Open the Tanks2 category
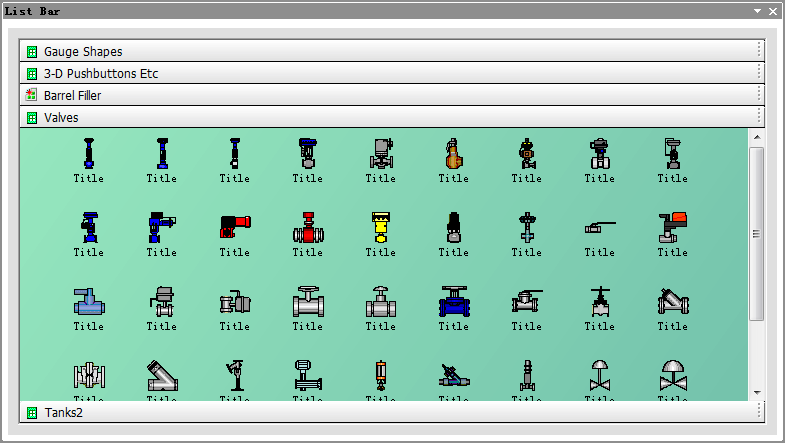This screenshot has width=785, height=443. (64, 412)
